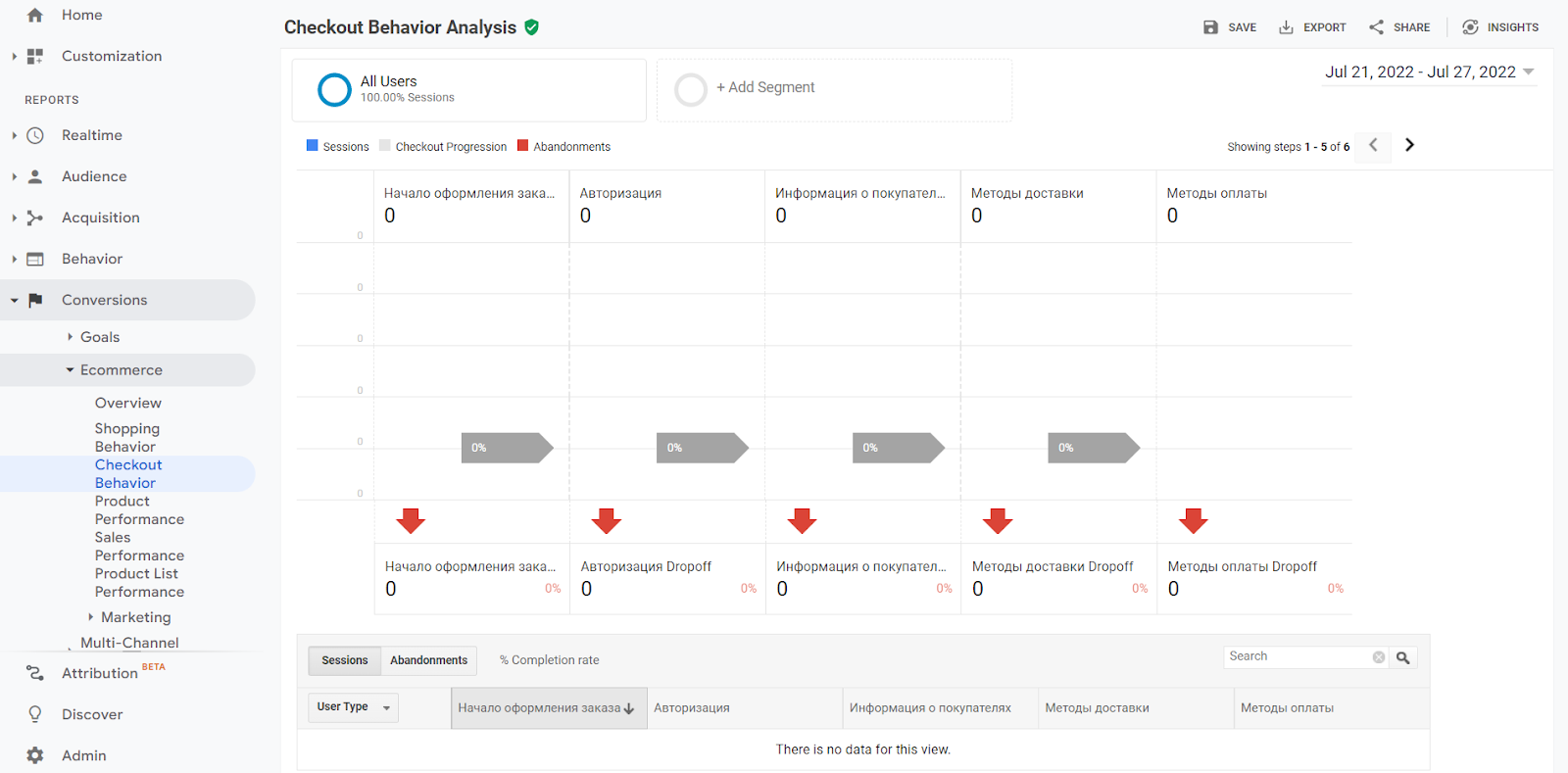Open Admin gear icon

point(35,755)
